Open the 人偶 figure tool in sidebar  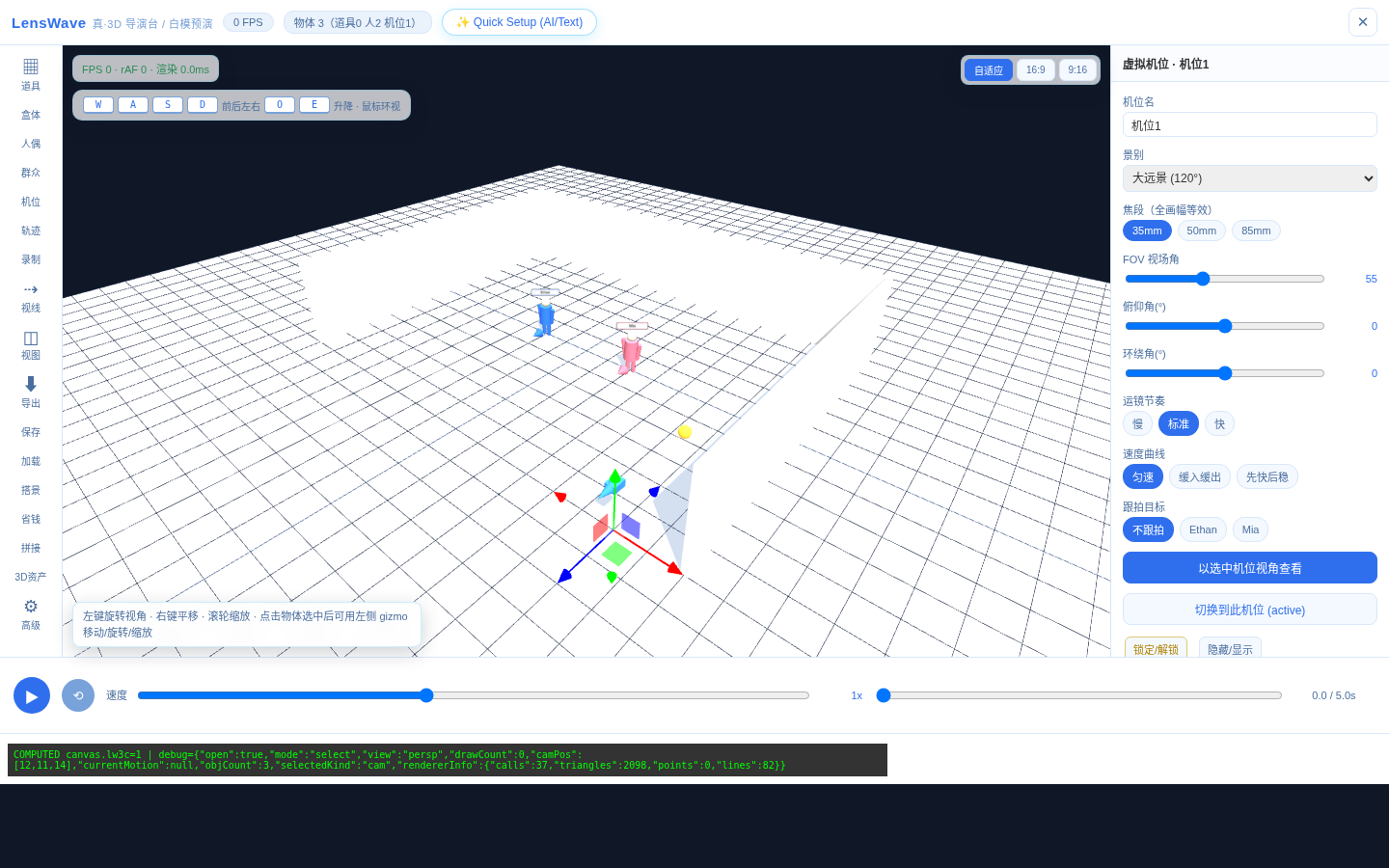pyautogui.click(x=31, y=144)
